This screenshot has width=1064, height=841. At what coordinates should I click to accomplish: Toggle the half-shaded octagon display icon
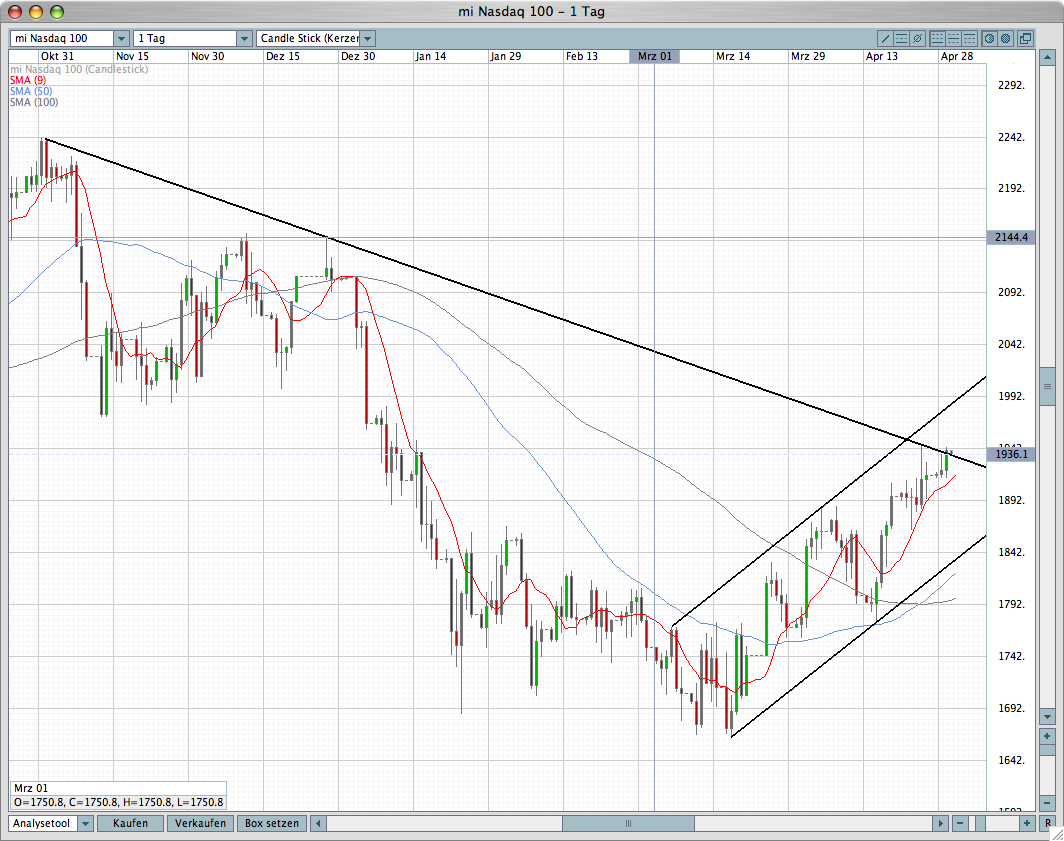(x=989, y=39)
